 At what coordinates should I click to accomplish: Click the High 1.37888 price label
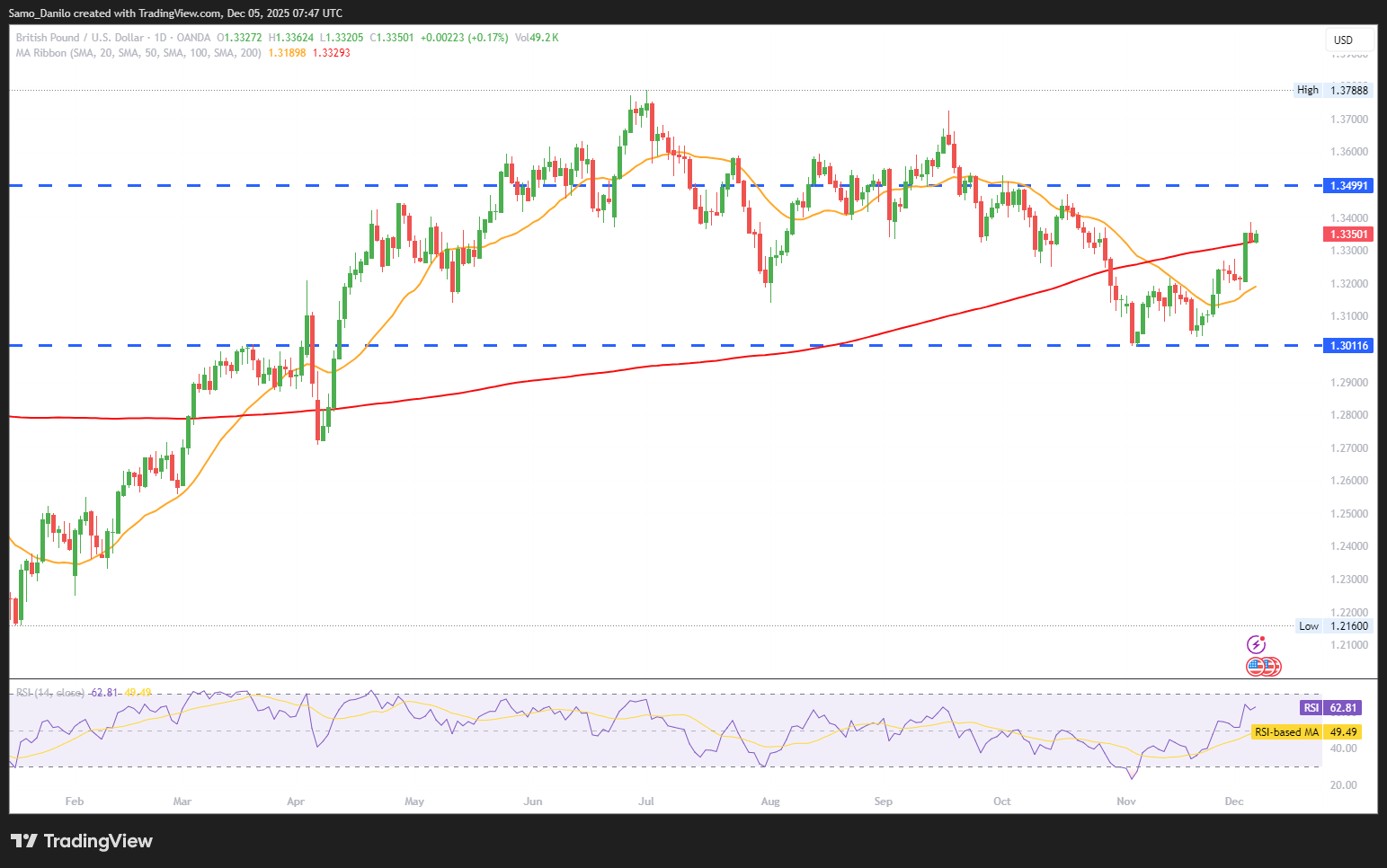[x=1333, y=90]
